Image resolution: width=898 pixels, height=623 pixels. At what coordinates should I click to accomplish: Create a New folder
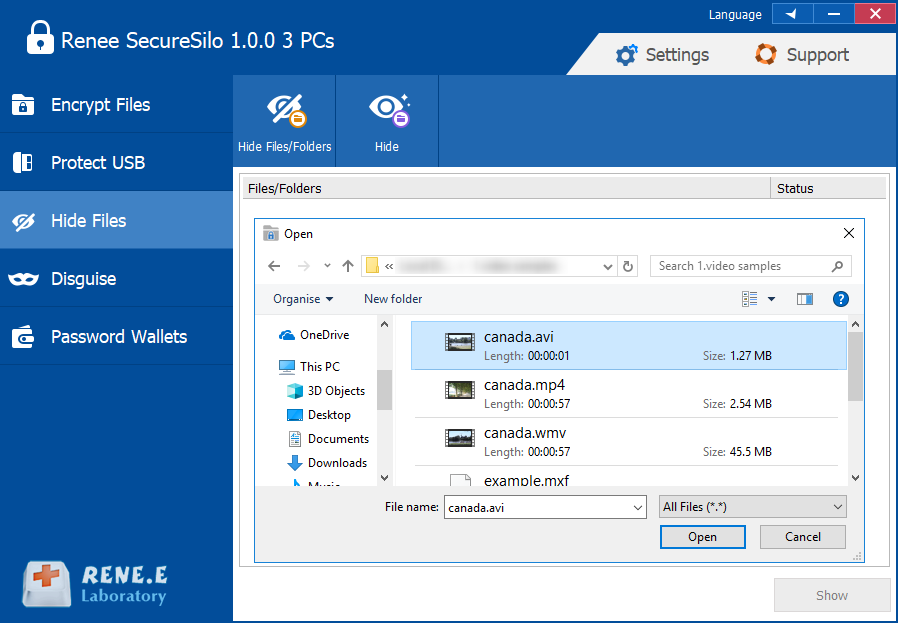393,299
